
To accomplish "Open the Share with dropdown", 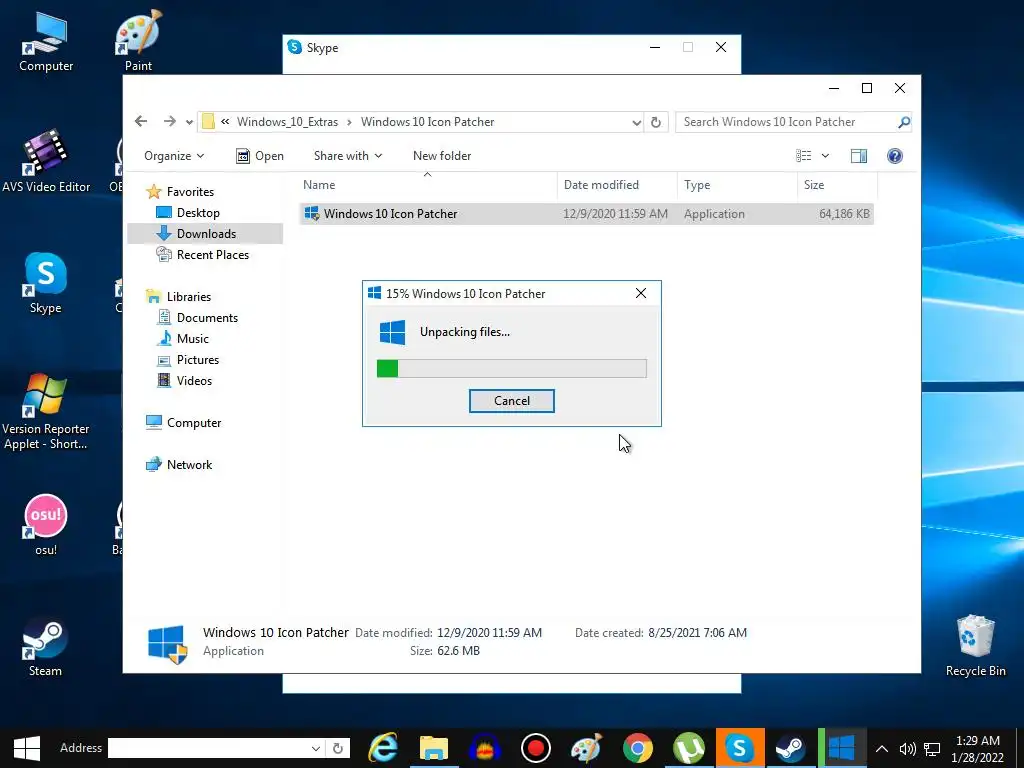I will [x=347, y=155].
